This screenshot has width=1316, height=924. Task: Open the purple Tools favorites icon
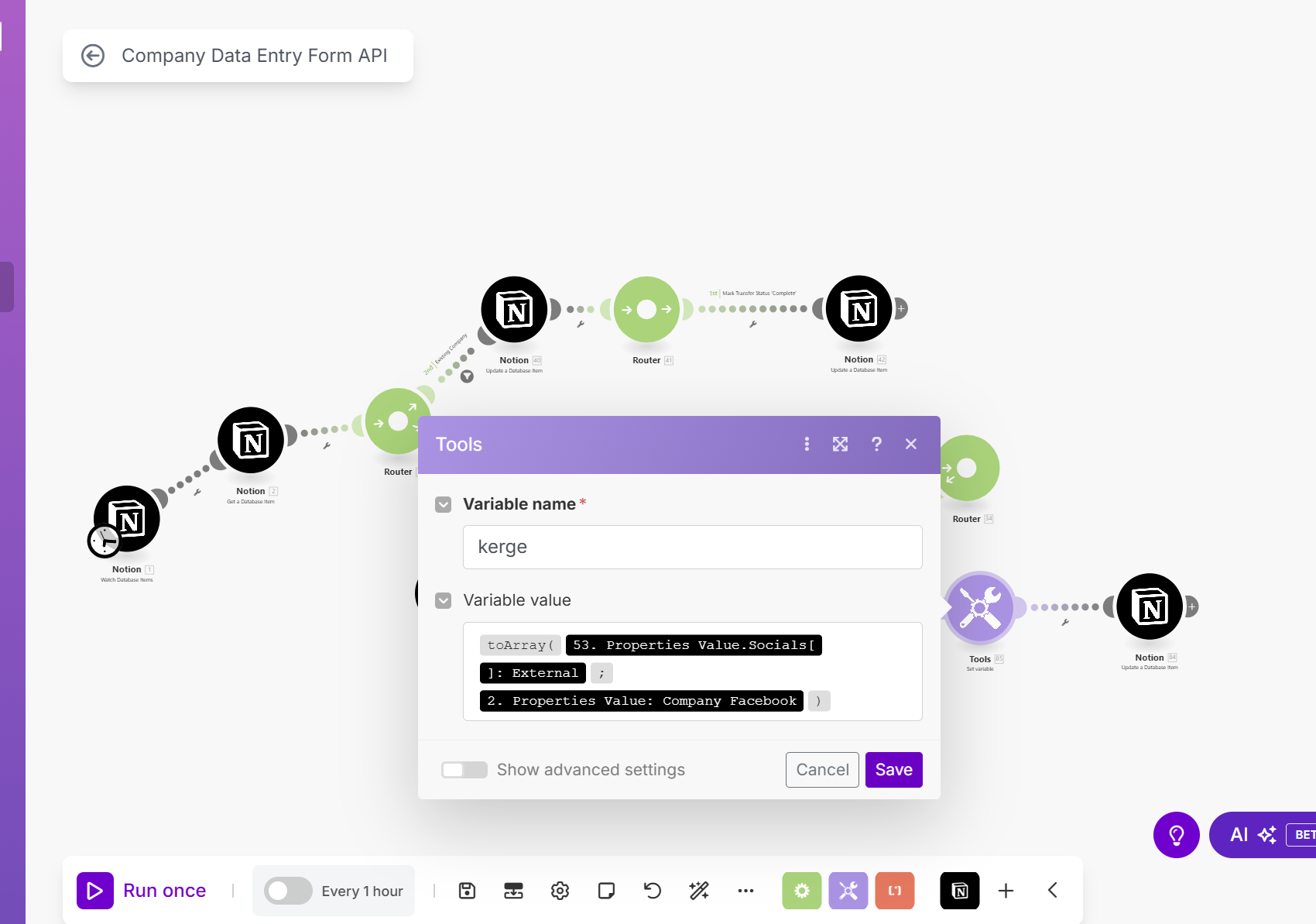point(848,891)
